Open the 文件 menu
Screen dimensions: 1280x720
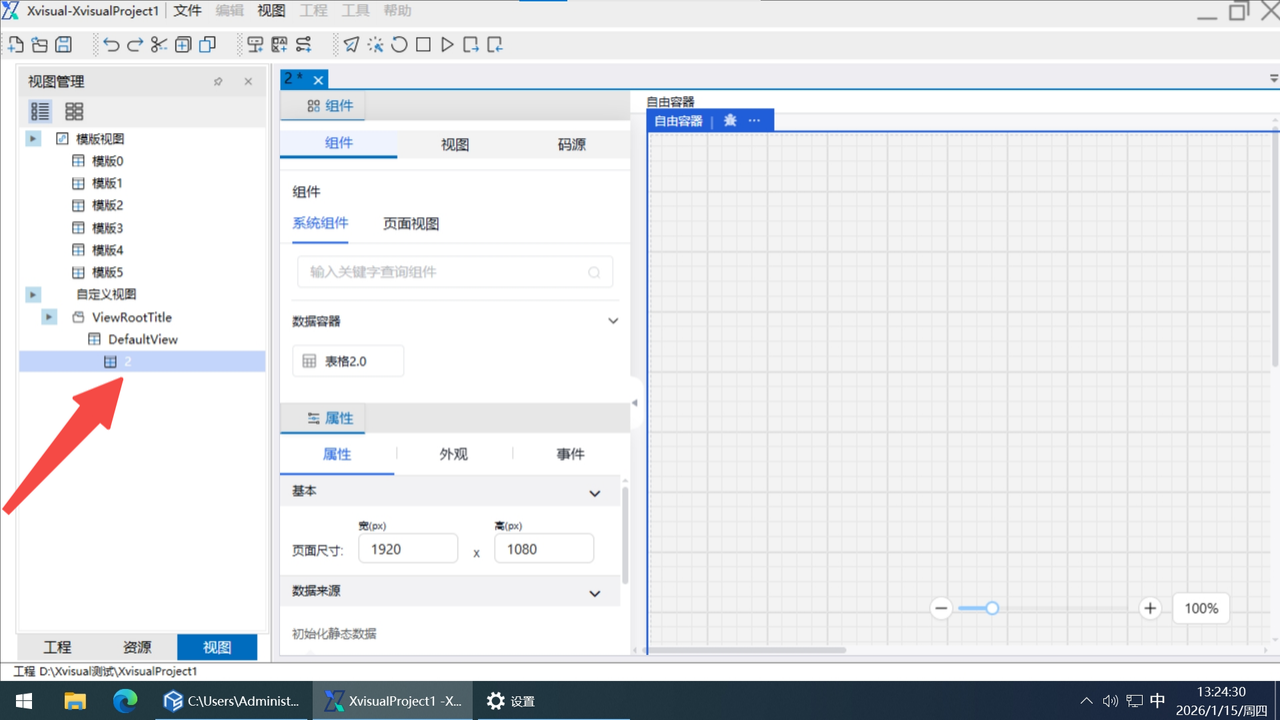point(187,11)
